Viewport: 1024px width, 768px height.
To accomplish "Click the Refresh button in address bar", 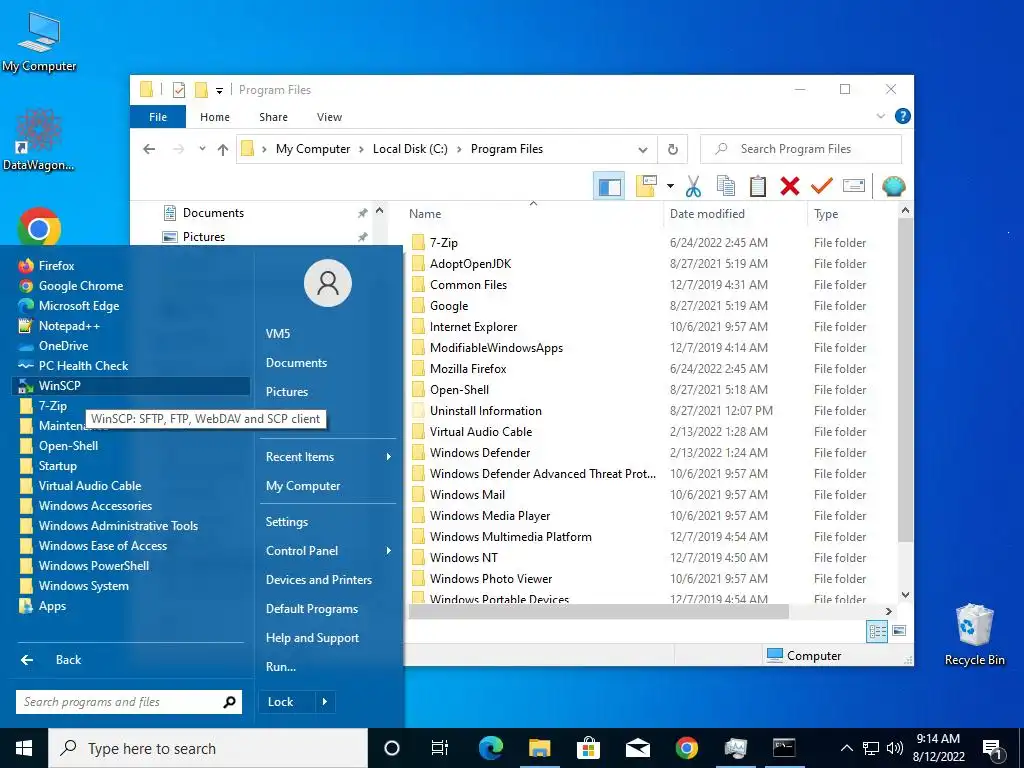I will pyautogui.click(x=673, y=150).
